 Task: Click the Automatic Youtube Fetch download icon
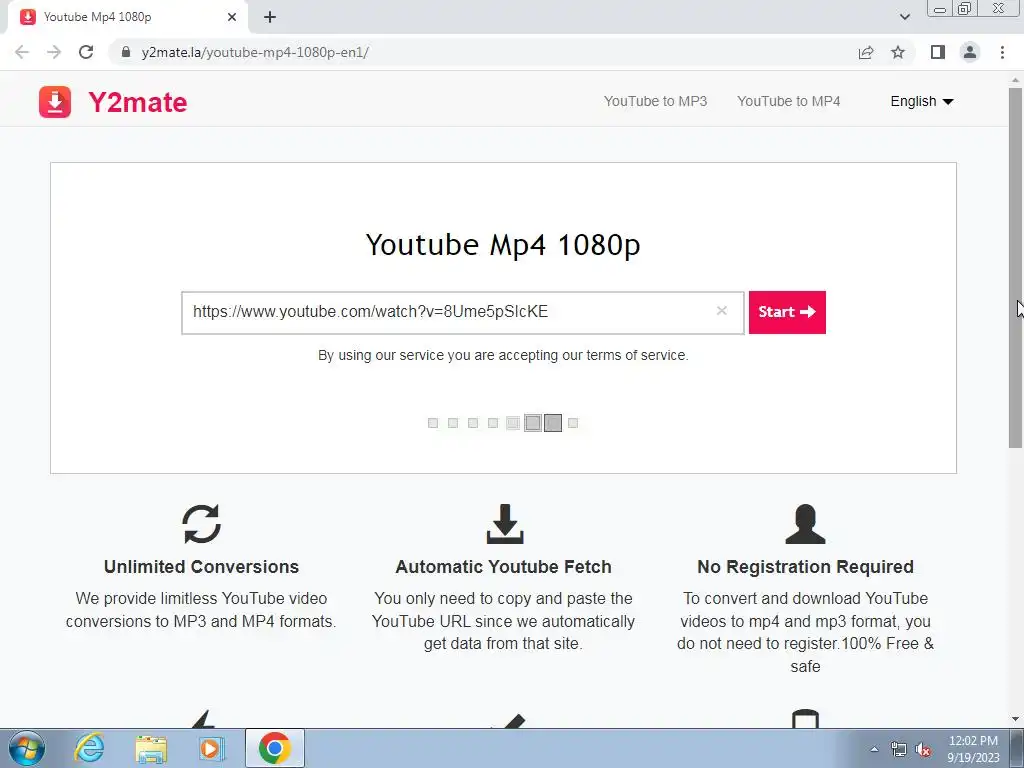[505, 524]
